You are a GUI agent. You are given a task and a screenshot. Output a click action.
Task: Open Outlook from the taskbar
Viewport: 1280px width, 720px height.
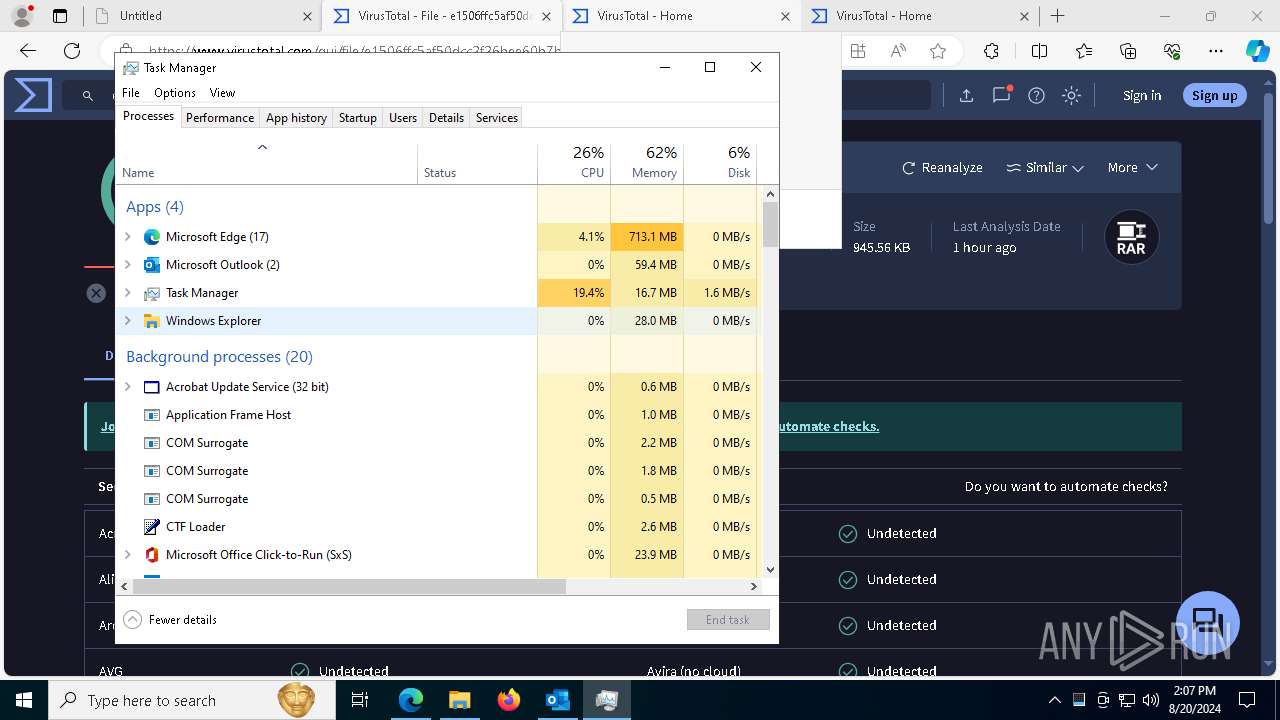[x=557, y=700]
